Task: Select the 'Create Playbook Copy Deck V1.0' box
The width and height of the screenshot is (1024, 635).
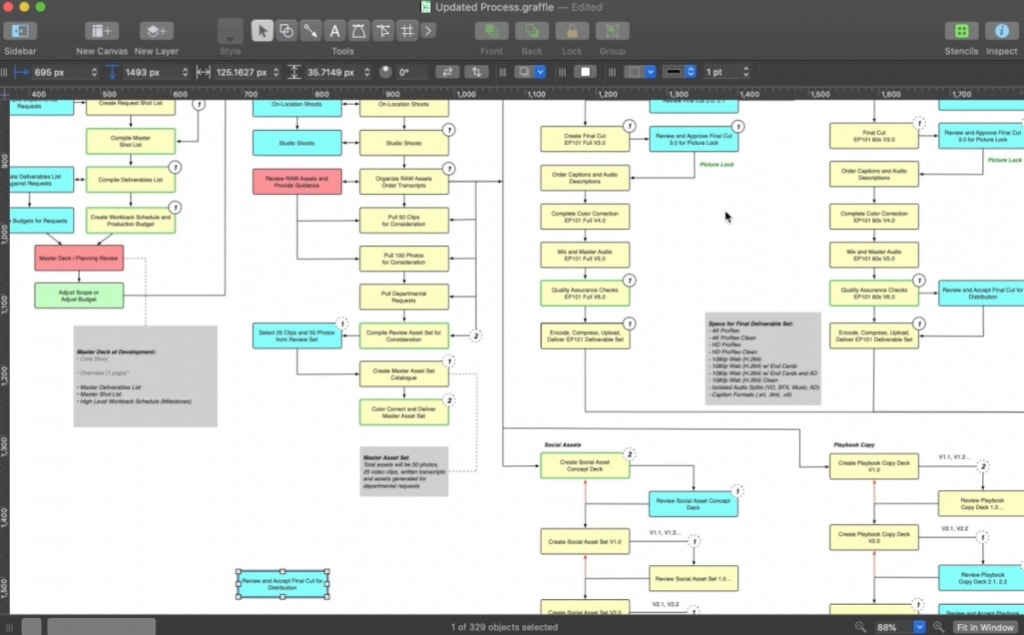Action: [x=874, y=466]
